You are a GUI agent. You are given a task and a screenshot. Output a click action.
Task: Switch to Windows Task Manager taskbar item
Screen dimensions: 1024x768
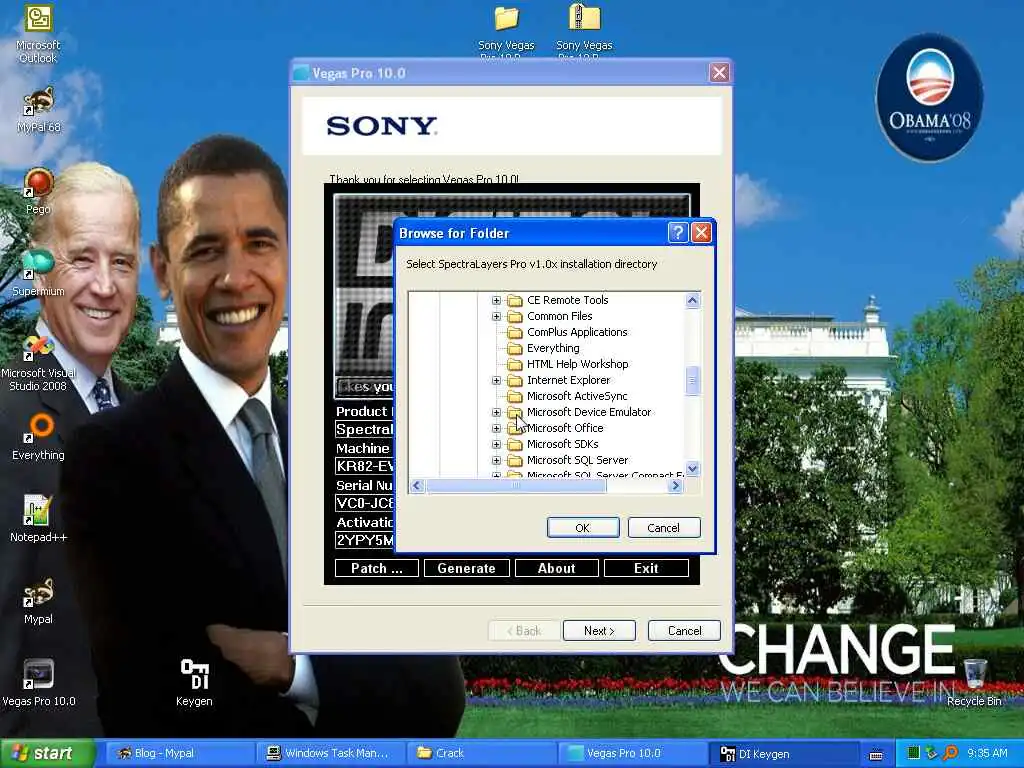coord(330,754)
